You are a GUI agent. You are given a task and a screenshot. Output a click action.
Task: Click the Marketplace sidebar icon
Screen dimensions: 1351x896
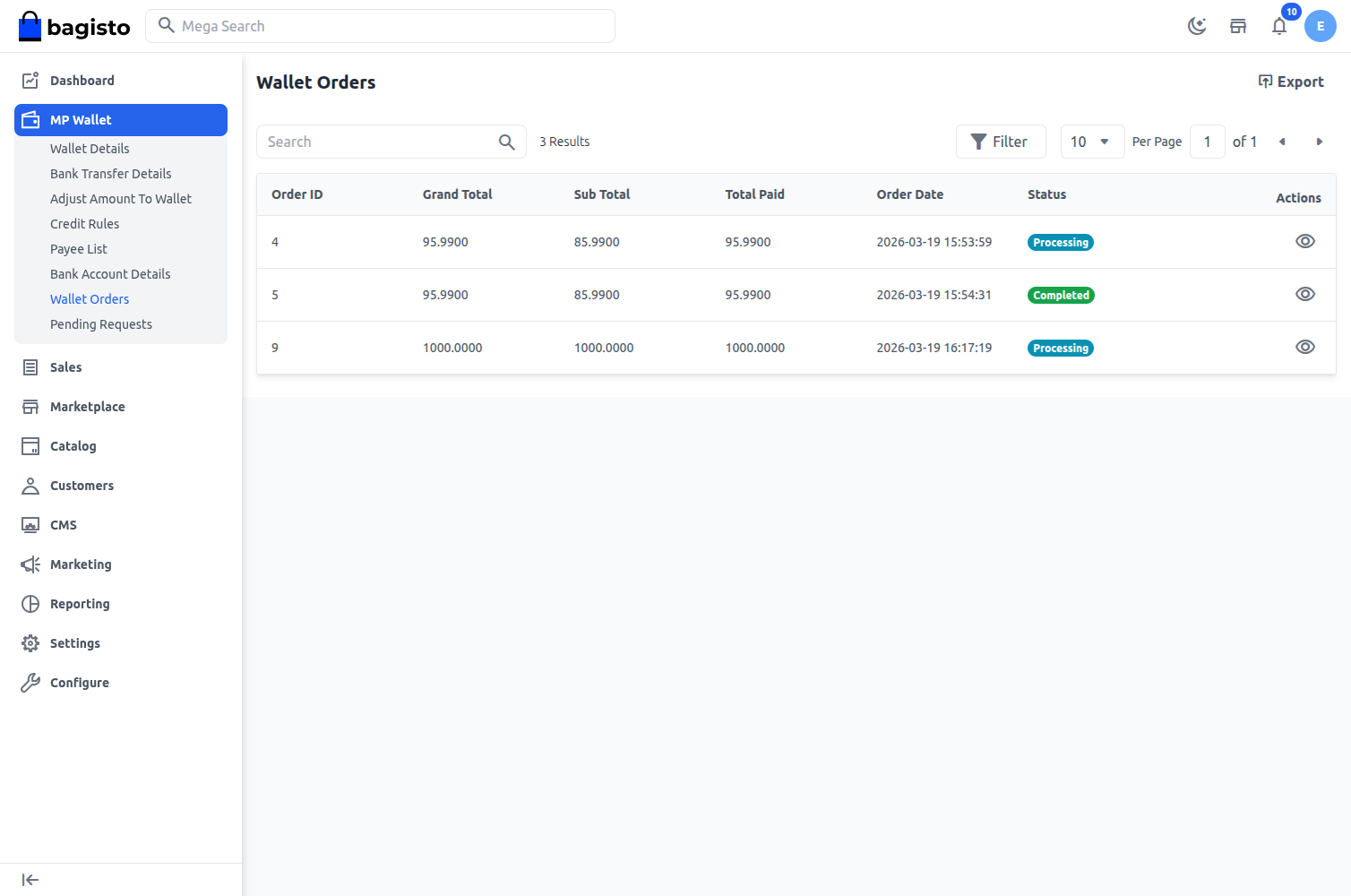click(x=30, y=406)
